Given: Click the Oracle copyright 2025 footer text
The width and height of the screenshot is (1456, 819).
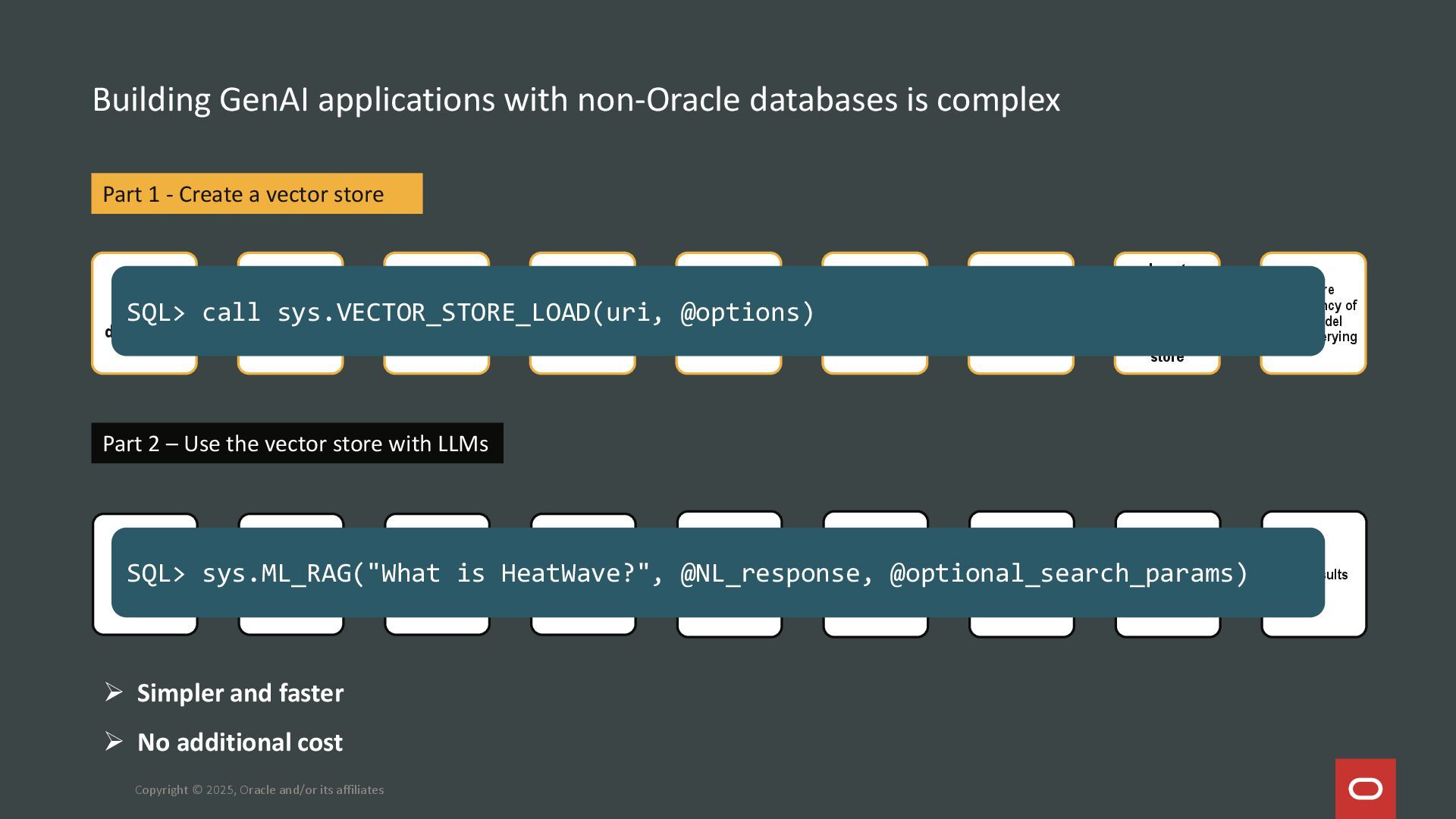Looking at the screenshot, I should tap(259, 789).
